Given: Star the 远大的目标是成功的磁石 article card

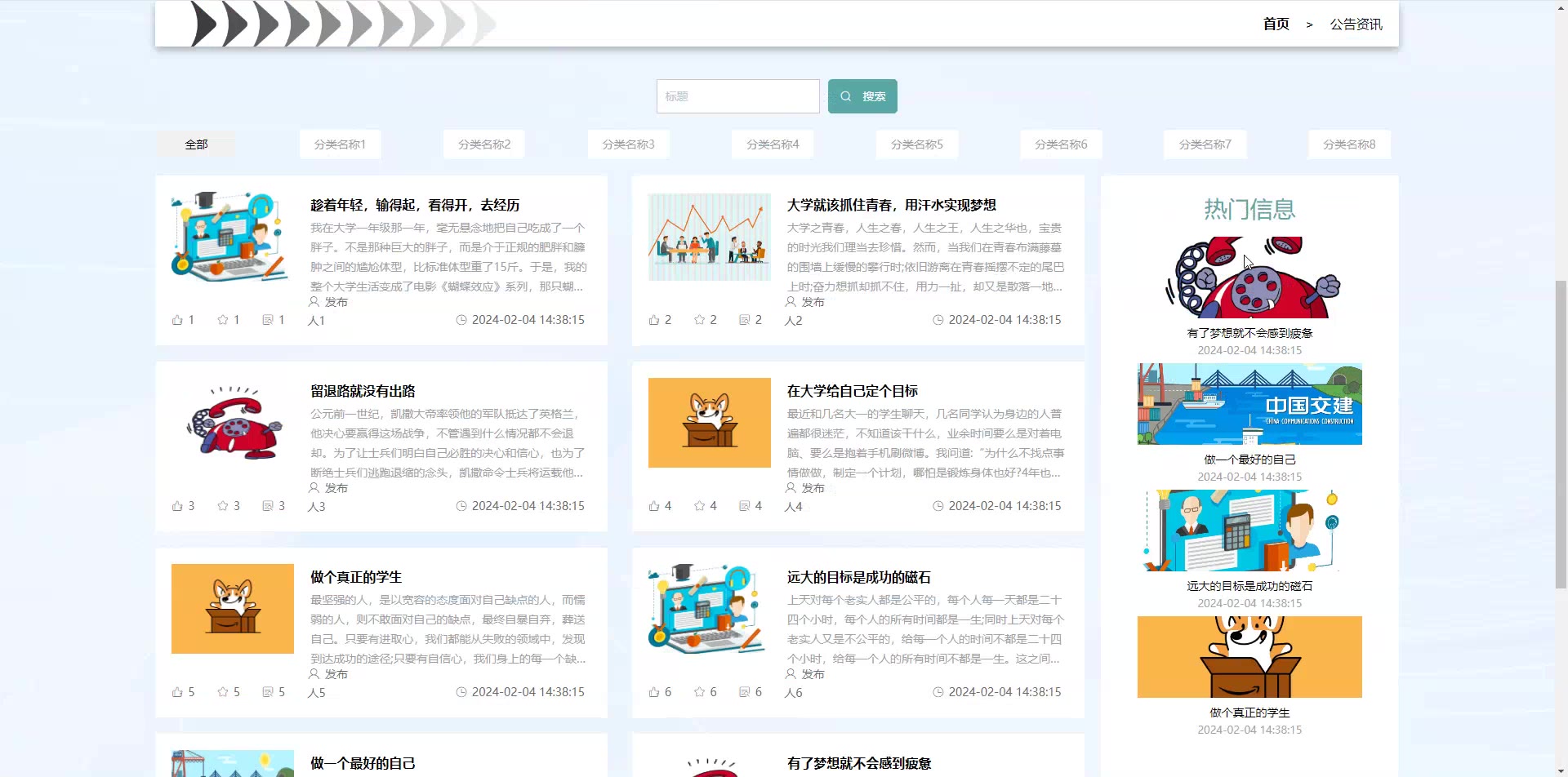Looking at the screenshot, I should (700, 692).
